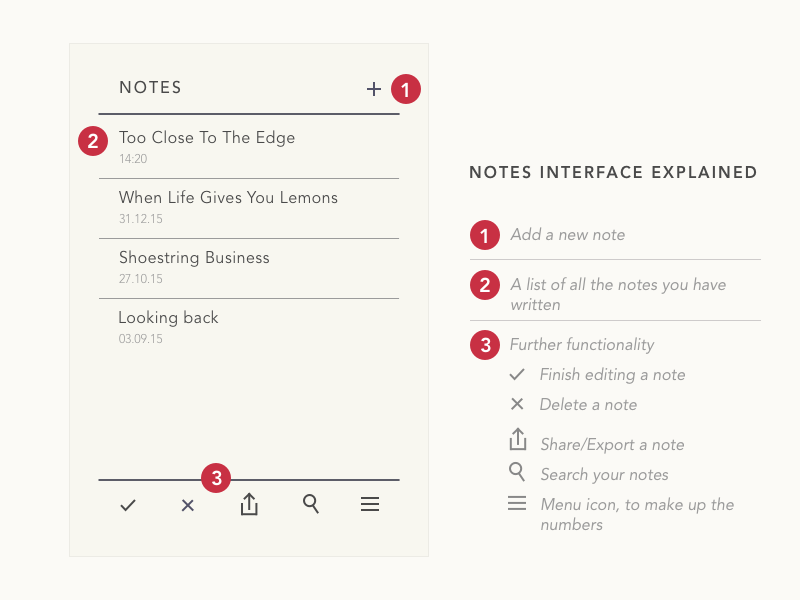Click the X icon beside 'Delete a note'

[x=517, y=404]
